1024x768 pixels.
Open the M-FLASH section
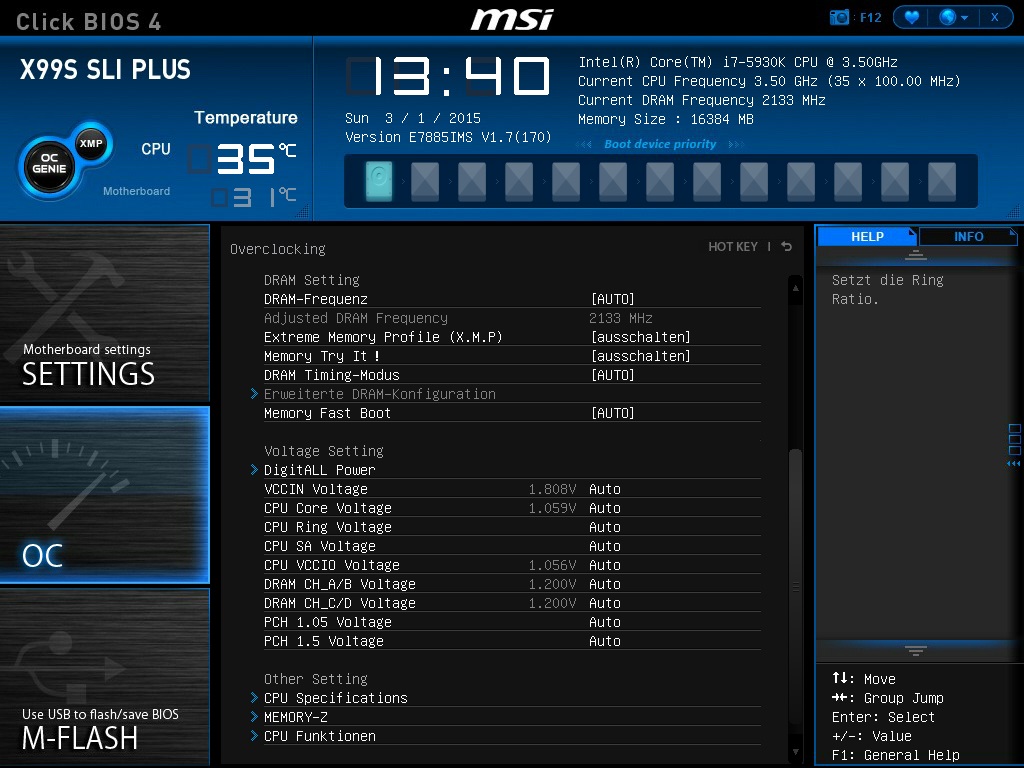[x=105, y=677]
